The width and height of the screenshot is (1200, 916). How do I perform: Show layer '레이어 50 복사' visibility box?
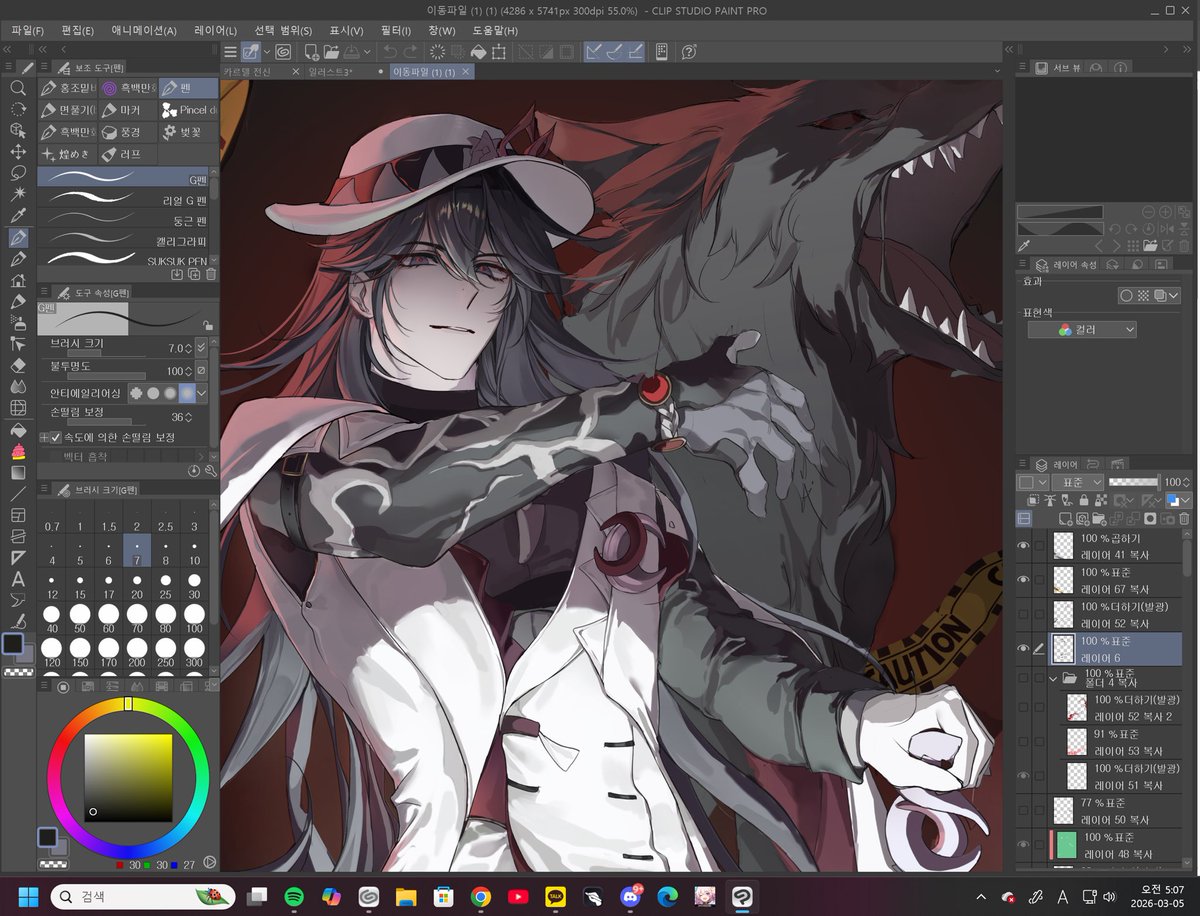1023,809
